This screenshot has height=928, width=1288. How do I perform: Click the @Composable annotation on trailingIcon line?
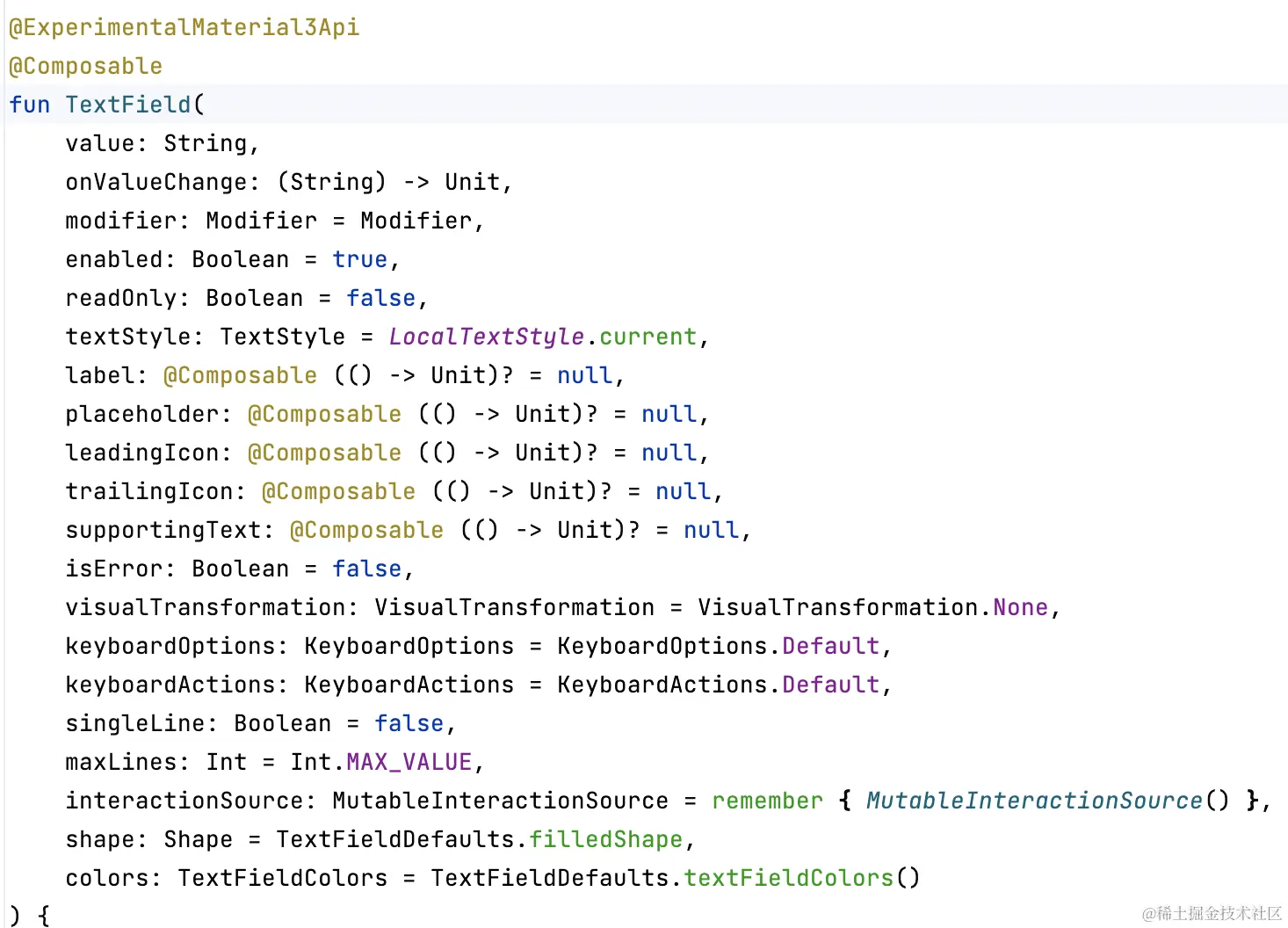click(x=339, y=491)
